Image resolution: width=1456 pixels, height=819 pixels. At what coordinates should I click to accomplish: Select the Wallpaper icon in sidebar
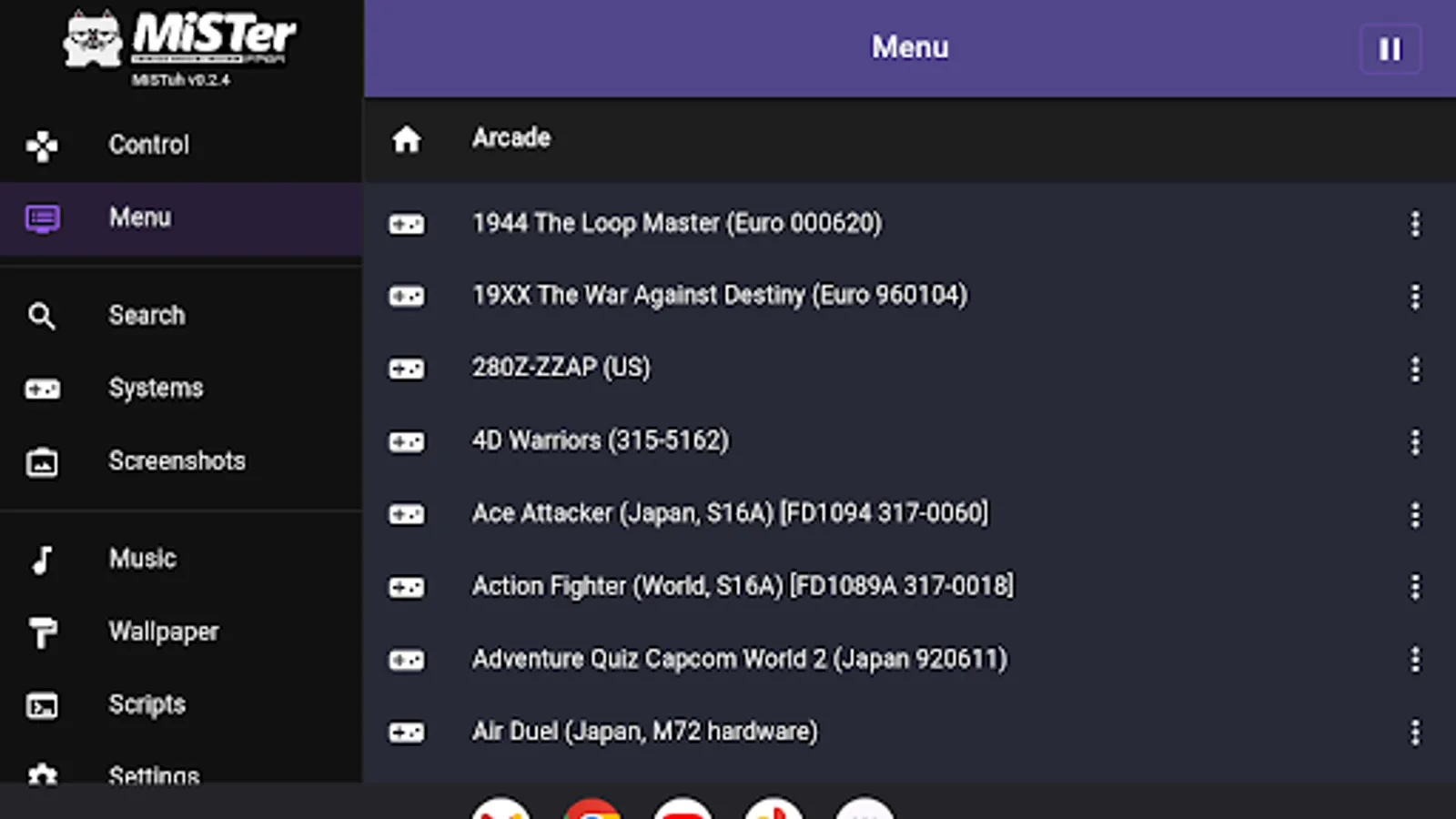41,632
